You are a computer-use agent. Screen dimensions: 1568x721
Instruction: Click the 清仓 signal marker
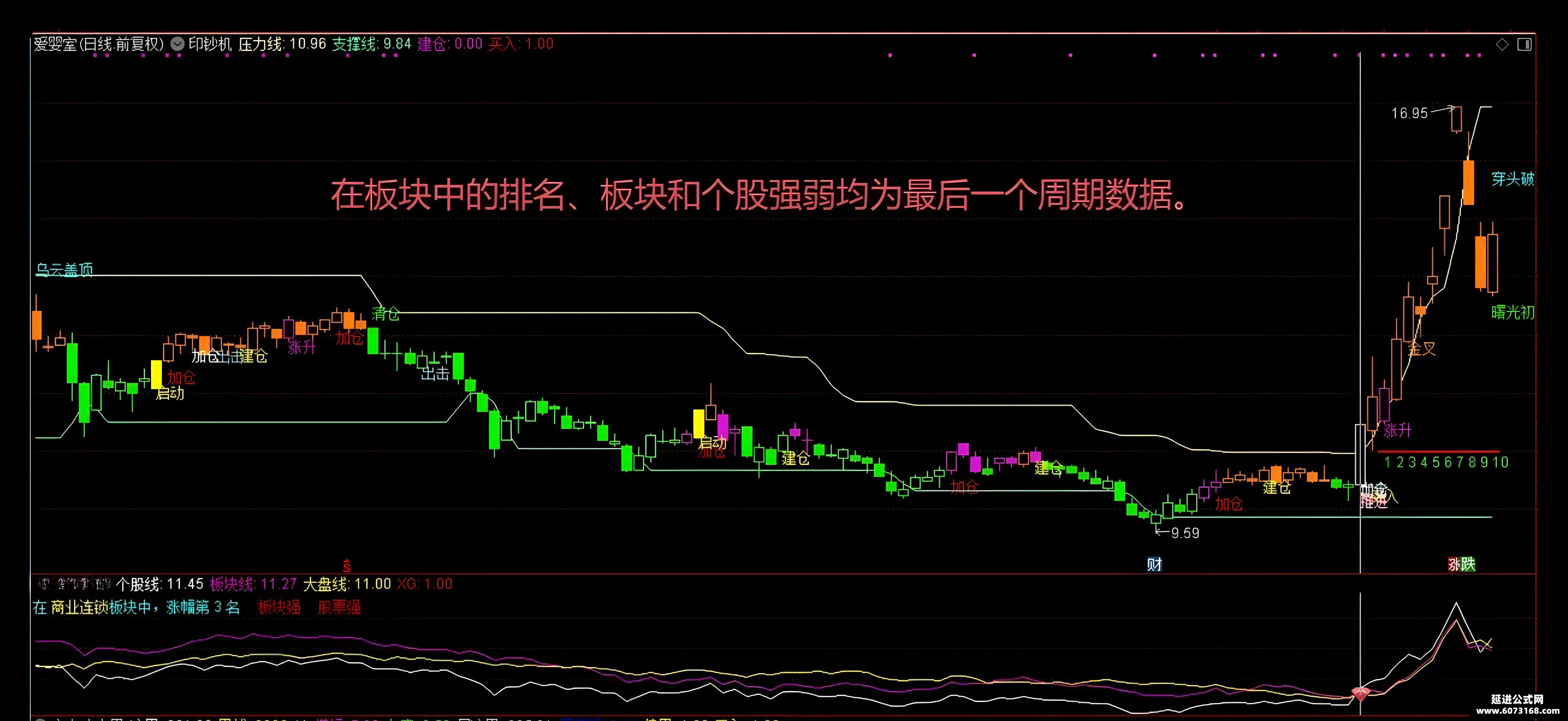point(386,313)
